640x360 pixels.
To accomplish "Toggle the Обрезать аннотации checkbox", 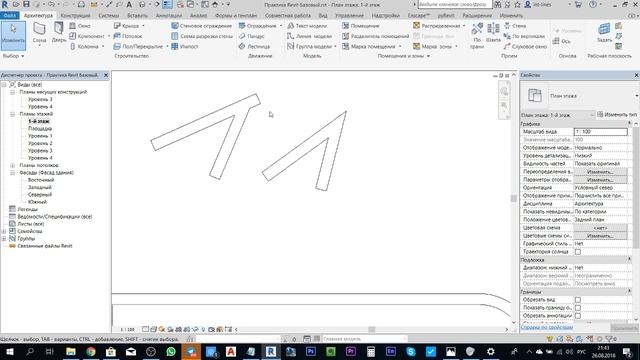I will tap(578, 316).
